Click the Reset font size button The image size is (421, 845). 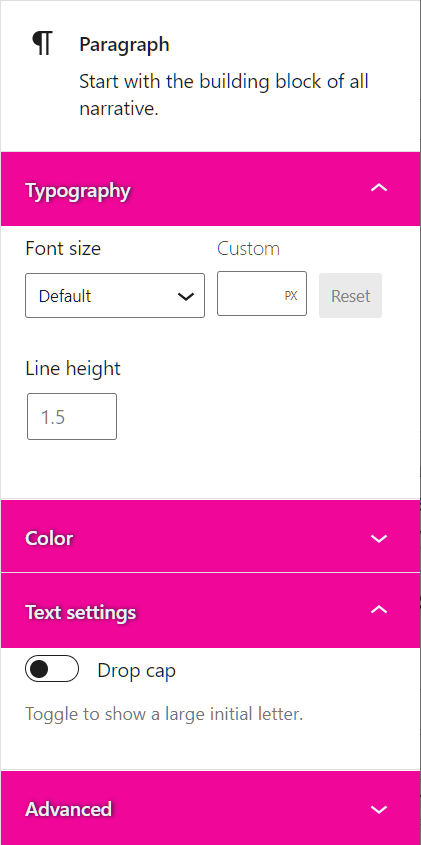(350, 295)
